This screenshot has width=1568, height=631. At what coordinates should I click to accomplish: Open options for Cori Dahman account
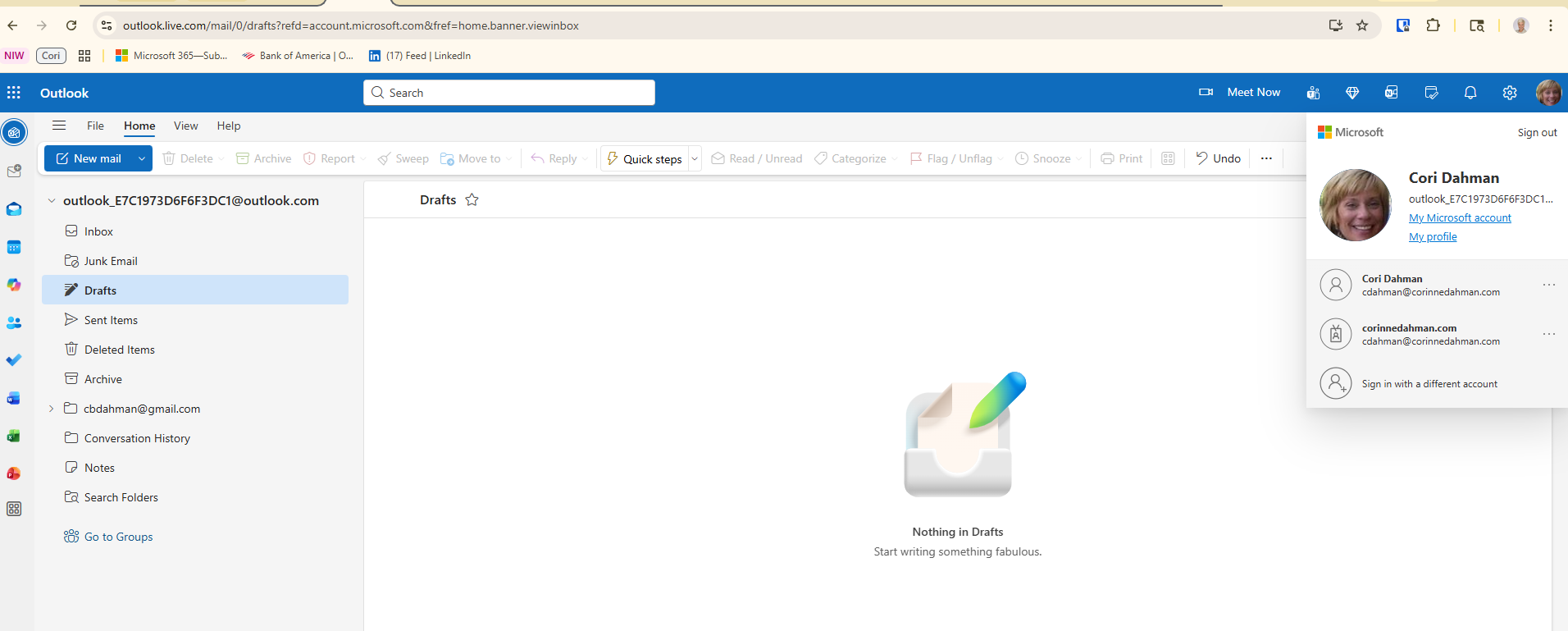click(1548, 285)
